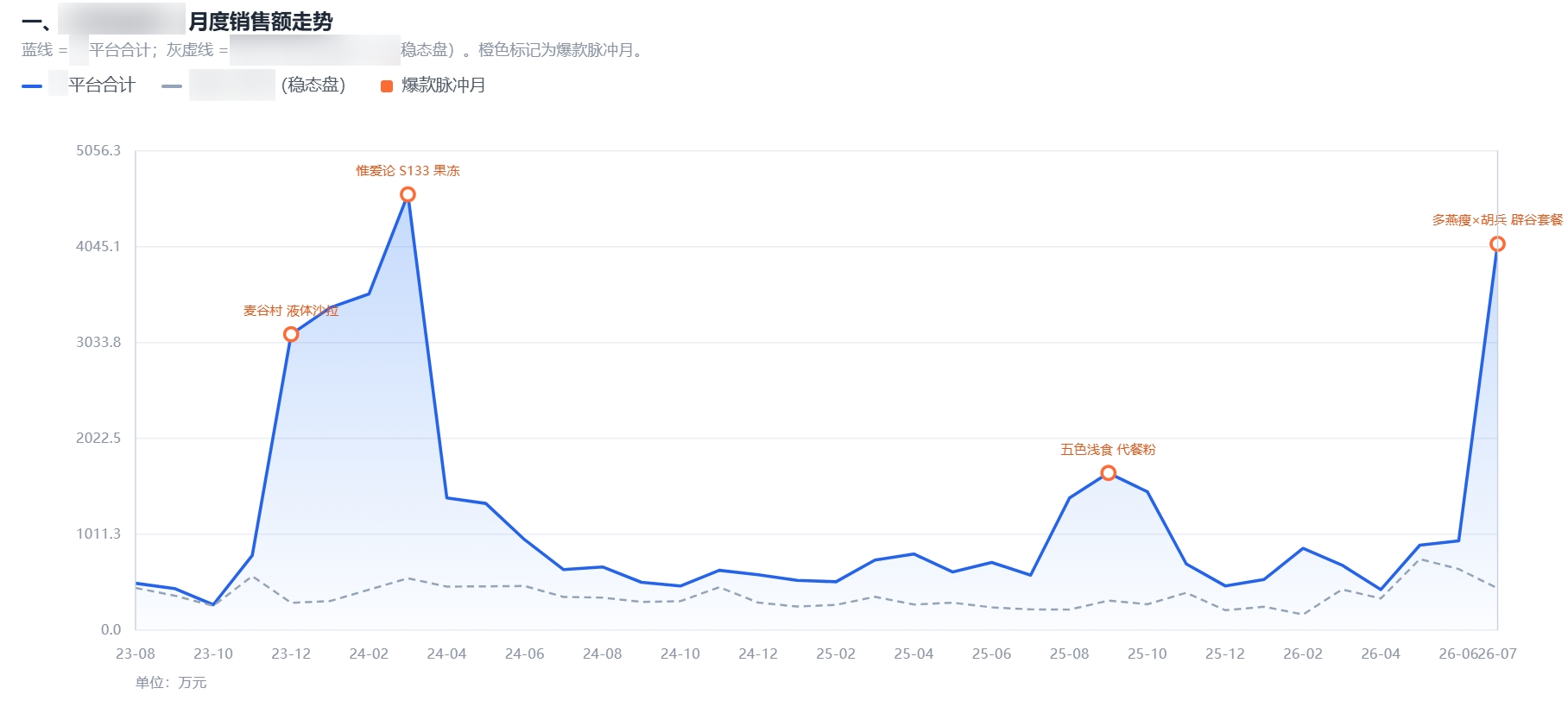Click the 多燕瘦×胡兵 辟谷套餐 marker
Screen dimensions: 1568x701
(x=1497, y=244)
